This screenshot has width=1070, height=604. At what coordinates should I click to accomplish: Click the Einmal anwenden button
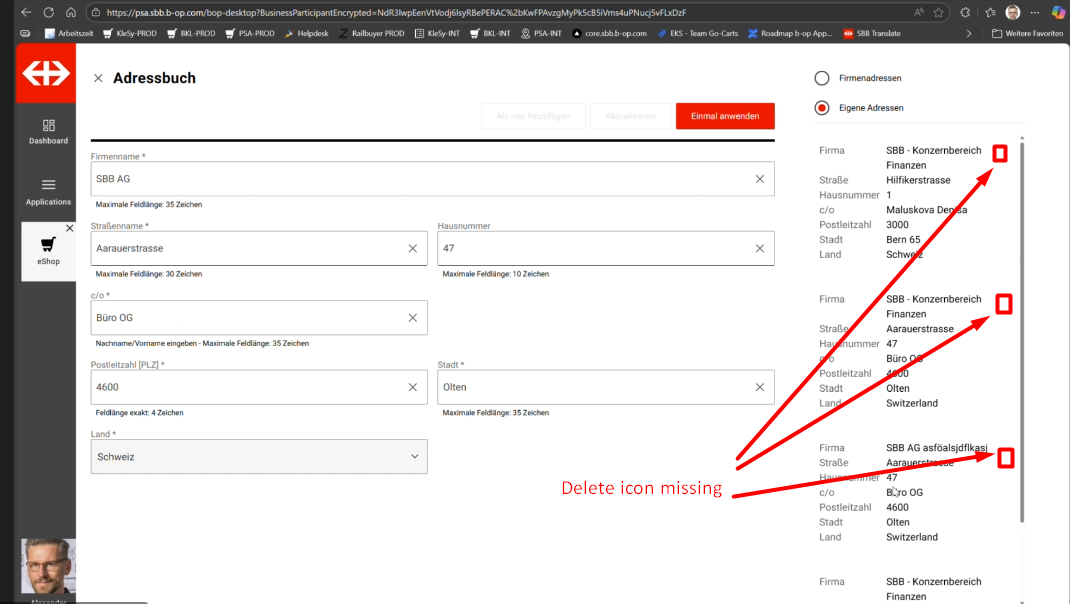click(724, 116)
